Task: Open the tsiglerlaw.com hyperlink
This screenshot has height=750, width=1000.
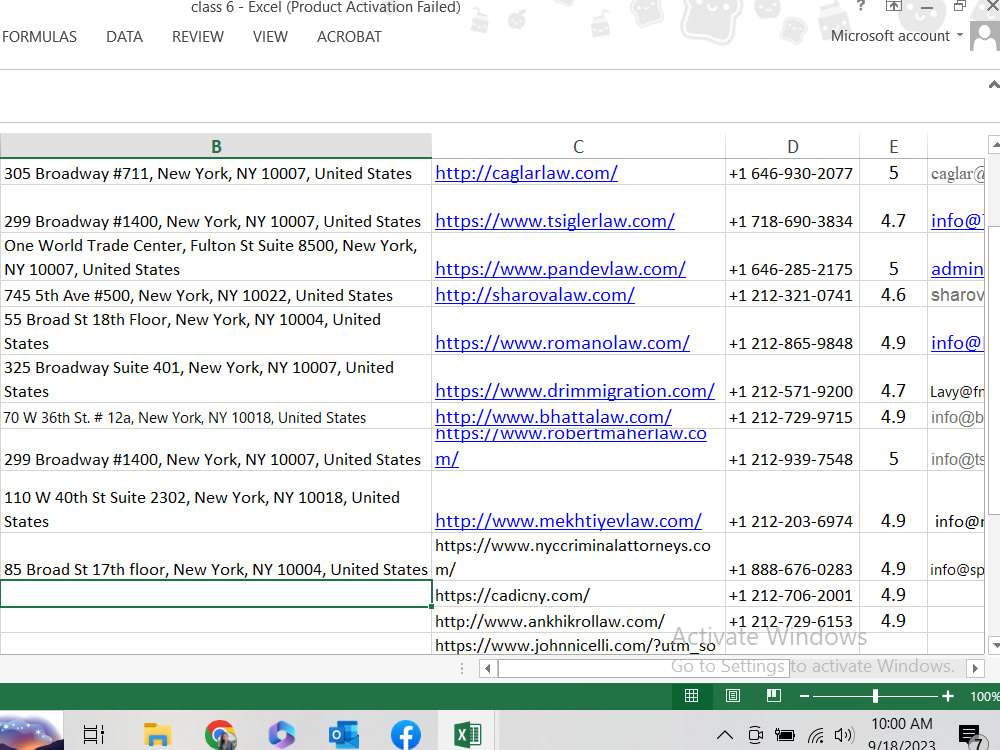Action: [555, 221]
